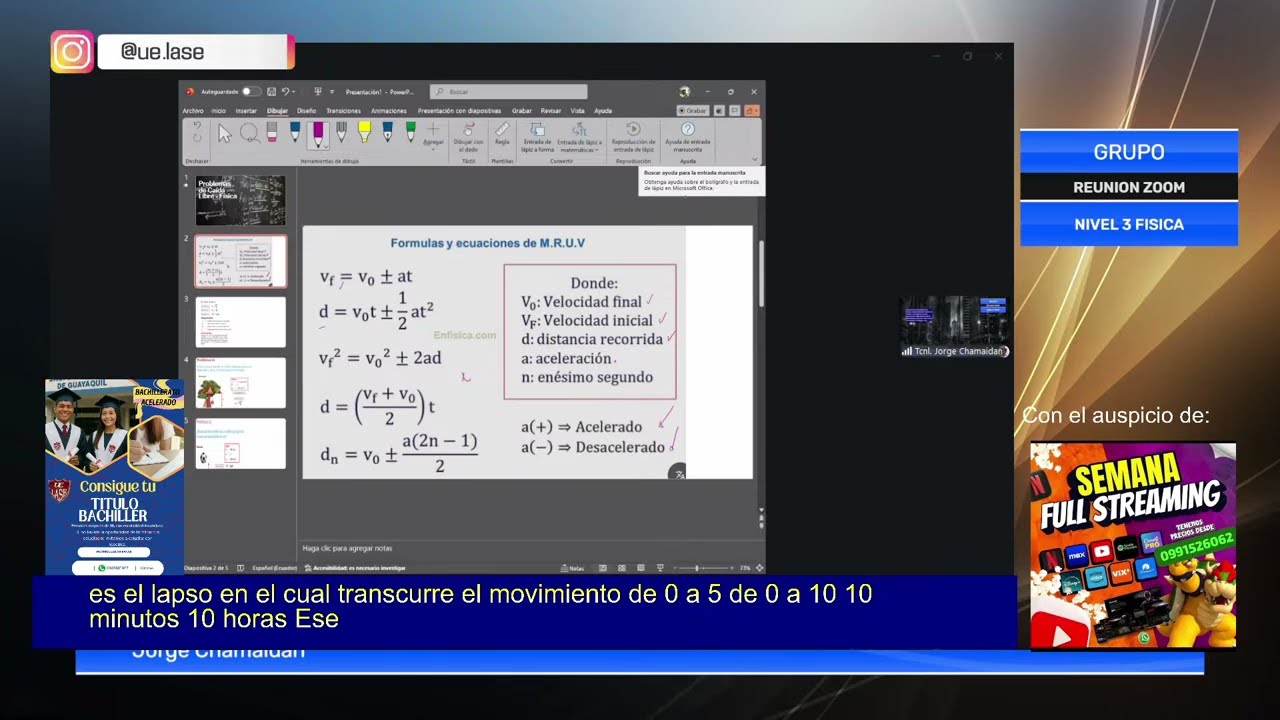Select slide 5 thumbnail in panel
This screenshot has height=720, width=1280.
click(x=240, y=443)
